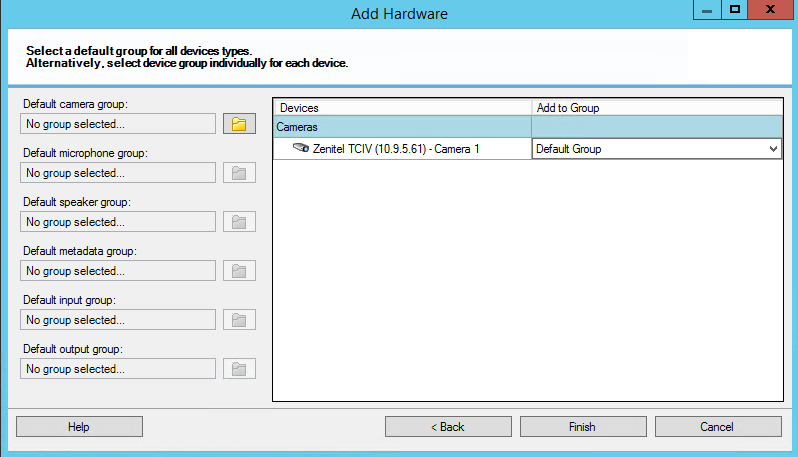
Task: Click the Help button
Action: click(x=79, y=427)
